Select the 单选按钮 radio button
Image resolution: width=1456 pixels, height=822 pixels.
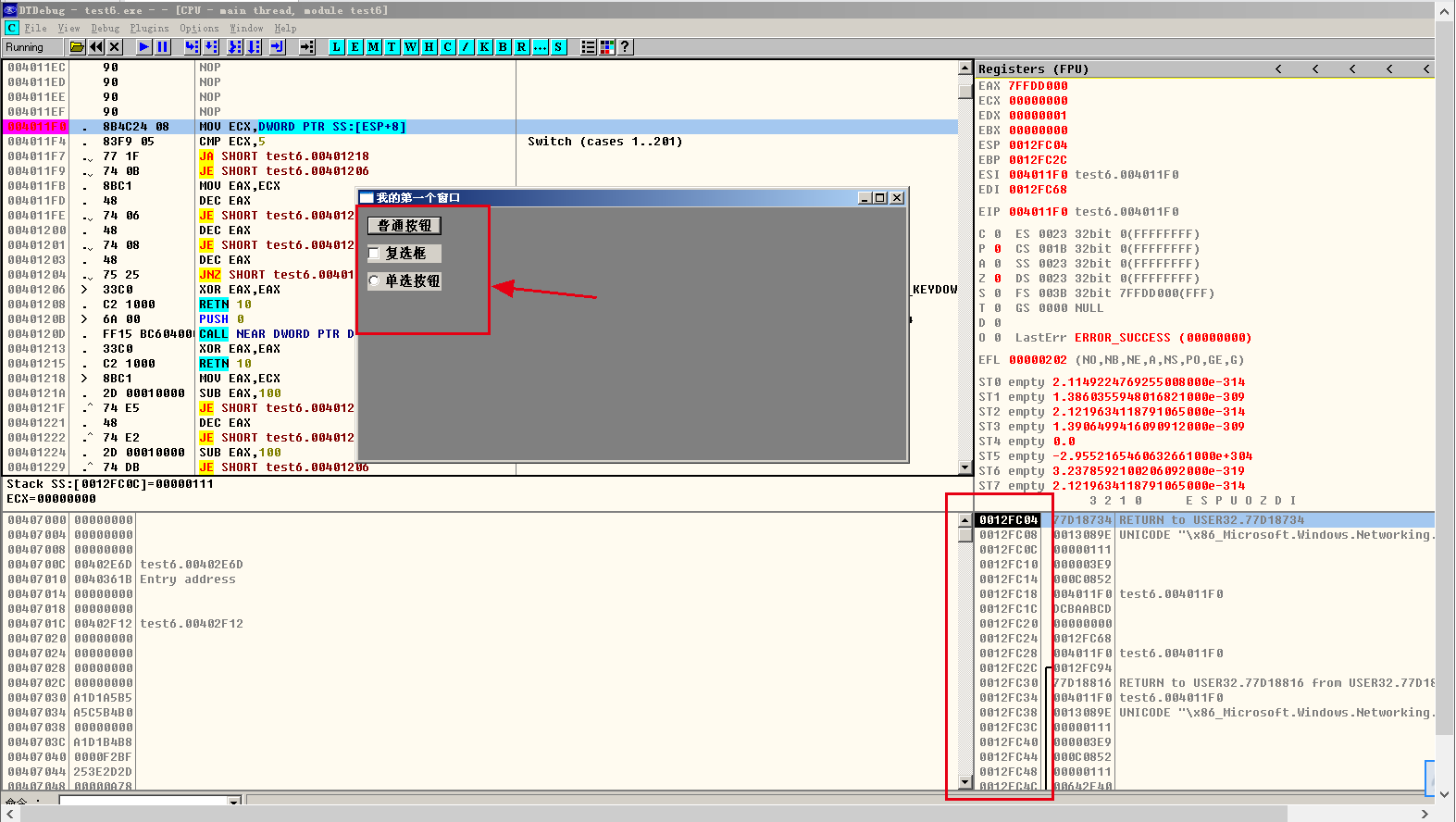click(374, 280)
